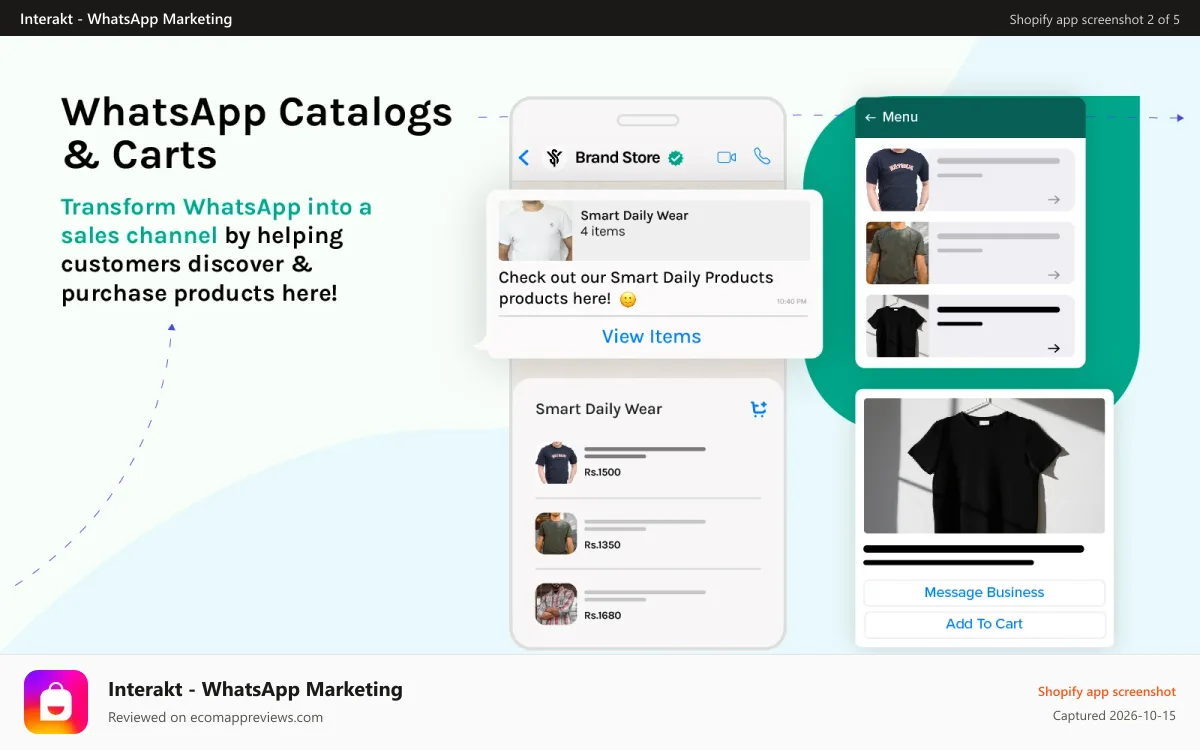Open the black t-shirt menu item arrow
1200x750 pixels.
pos(1053,348)
